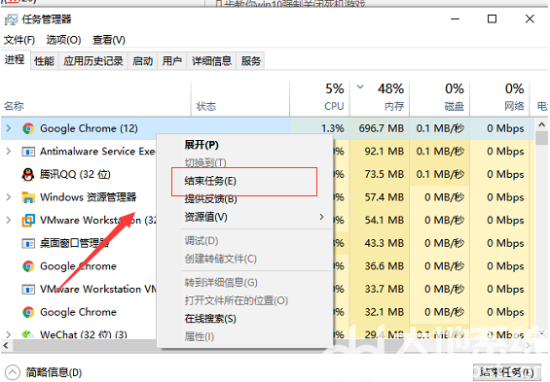Click the horizontal scrollbar left arrow
The width and height of the screenshot is (550, 382).
click(6, 346)
